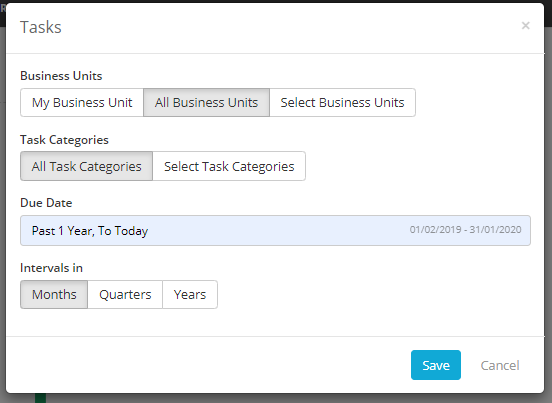Select My Business Unit option
The height and width of the screenshot is (403, 552).
[x=82, y=102]
